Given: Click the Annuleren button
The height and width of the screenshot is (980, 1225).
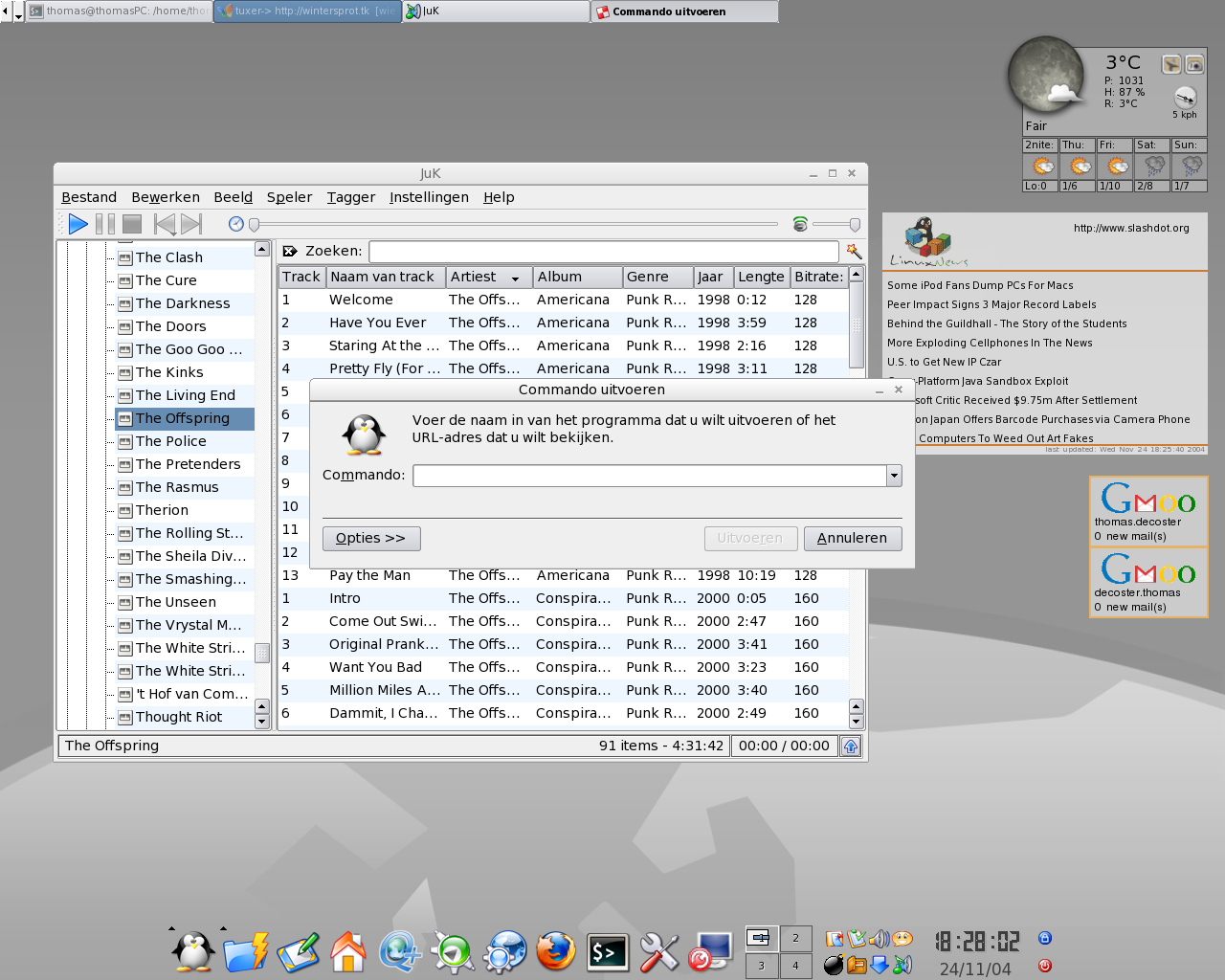Looking at the screenshot, I should pos(853,538).
